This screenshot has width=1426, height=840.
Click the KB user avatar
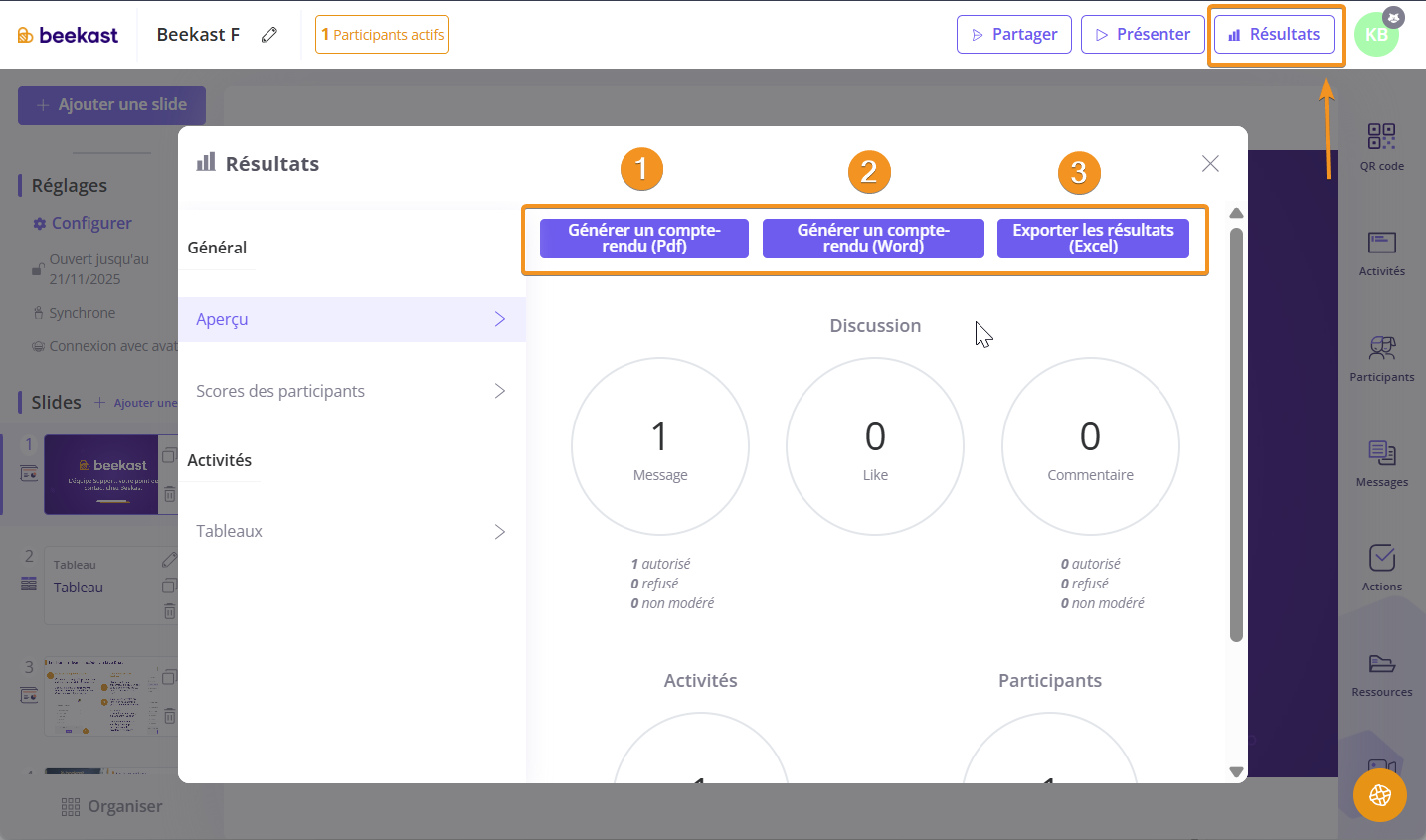coord(1376,35)
